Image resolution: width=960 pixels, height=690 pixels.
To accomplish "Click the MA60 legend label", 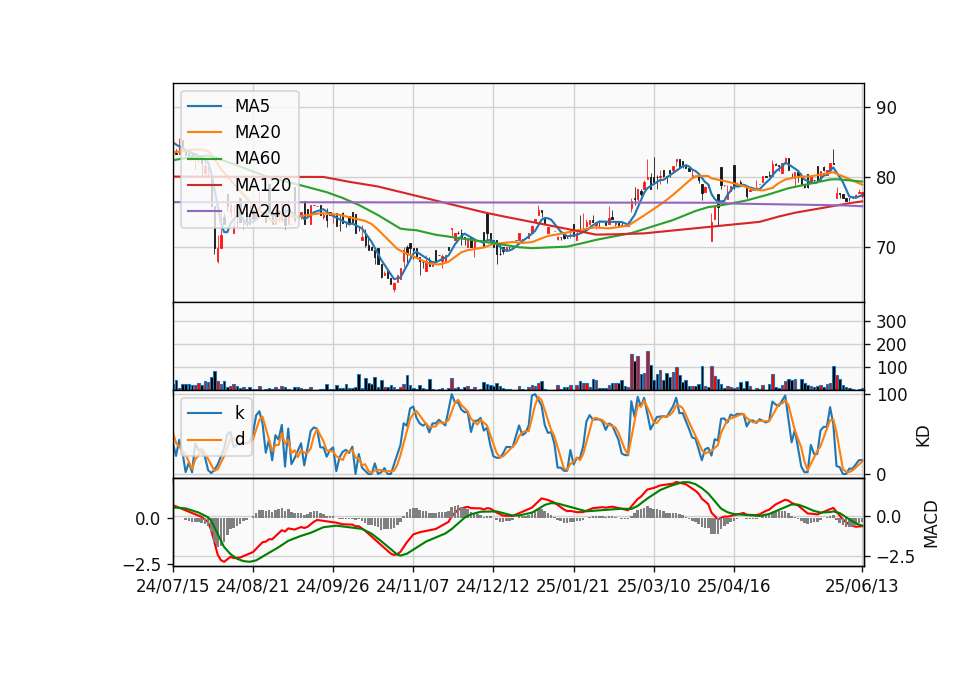I will [257, 158].
